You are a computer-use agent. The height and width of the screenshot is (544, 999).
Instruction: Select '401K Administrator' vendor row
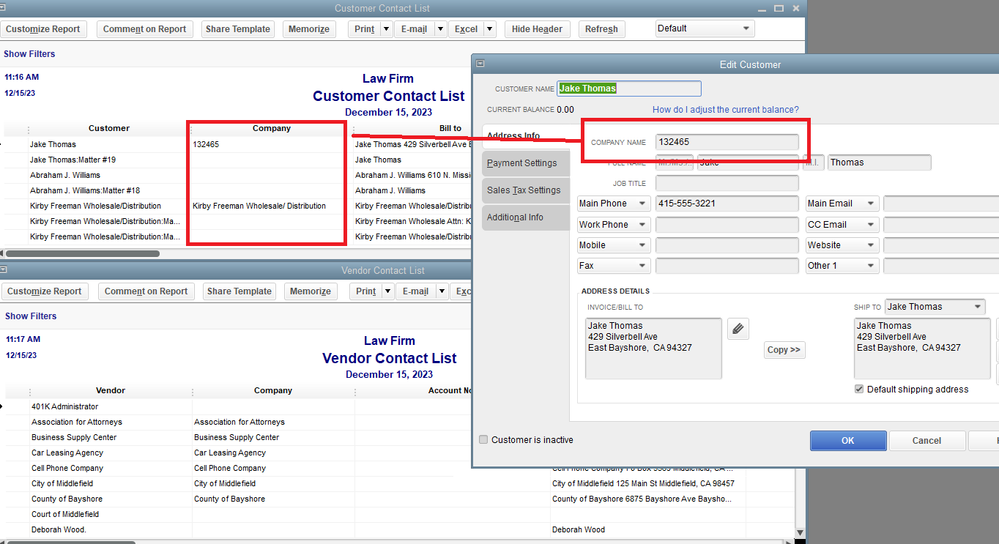coord(65,406)
